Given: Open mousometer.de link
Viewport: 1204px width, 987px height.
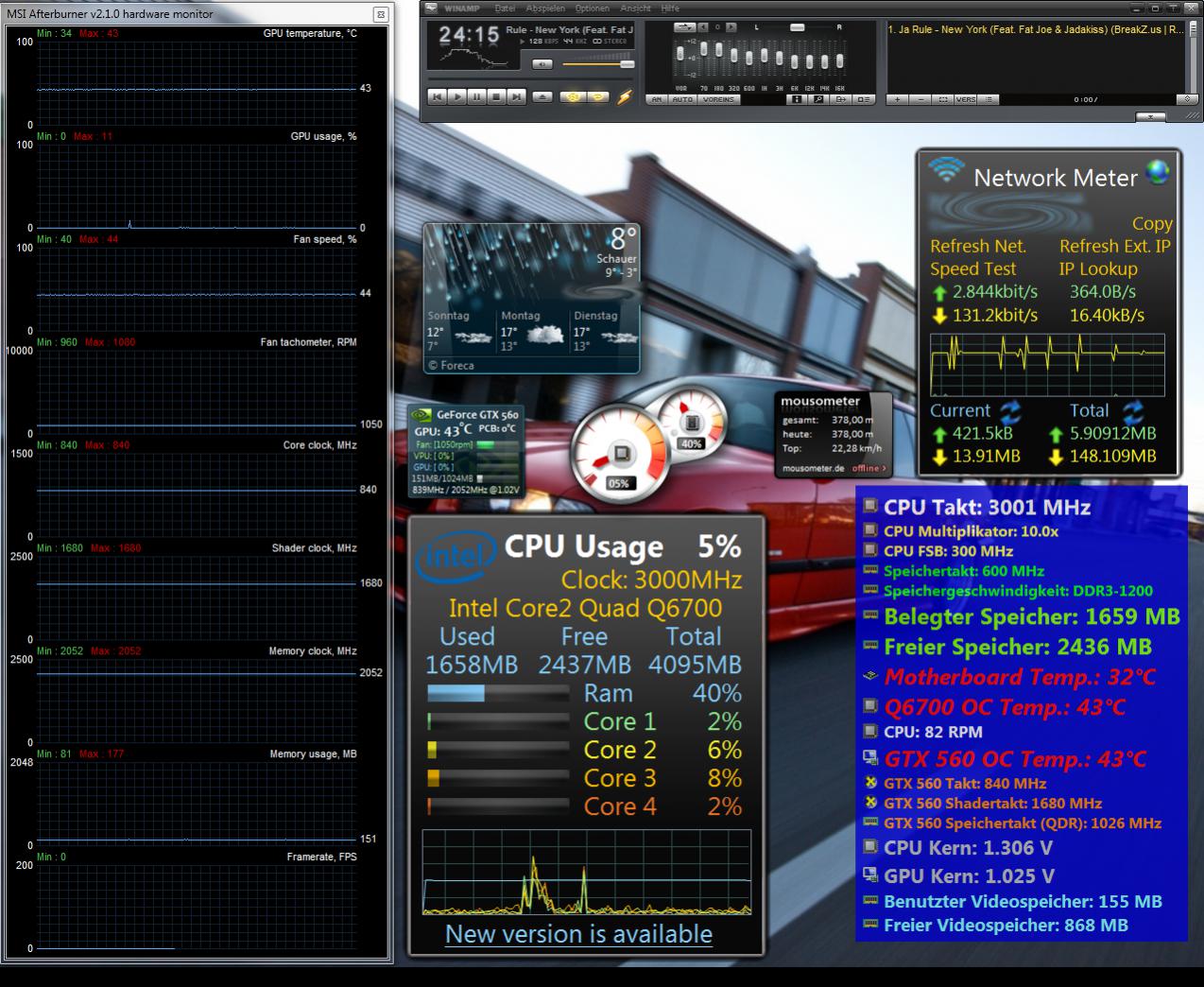Looking at the screenshot, I should click(x=813, y=468).
